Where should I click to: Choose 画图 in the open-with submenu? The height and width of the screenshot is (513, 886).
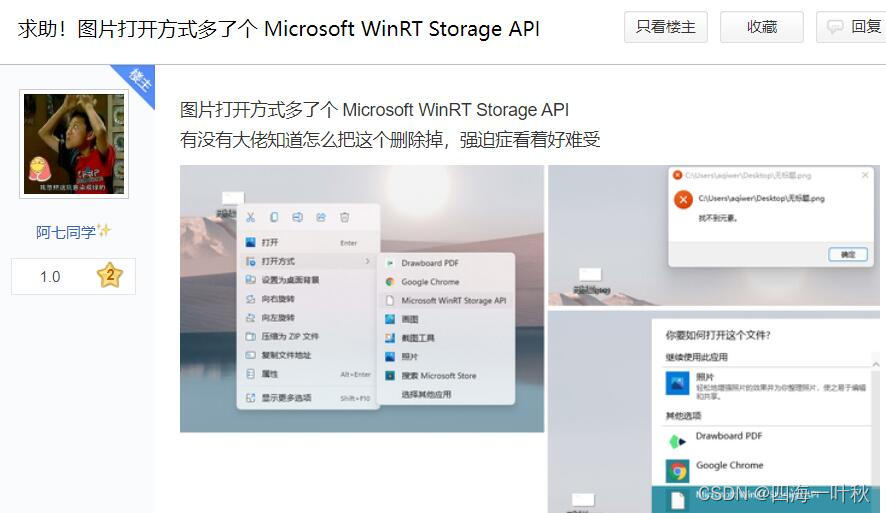[x=446, y=319]
